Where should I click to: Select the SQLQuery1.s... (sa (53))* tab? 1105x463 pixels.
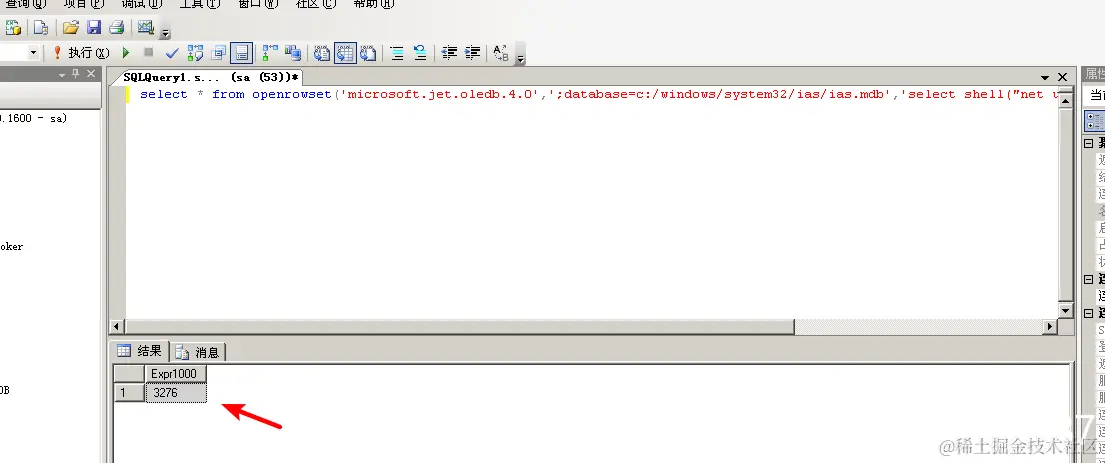click(211, 77)
